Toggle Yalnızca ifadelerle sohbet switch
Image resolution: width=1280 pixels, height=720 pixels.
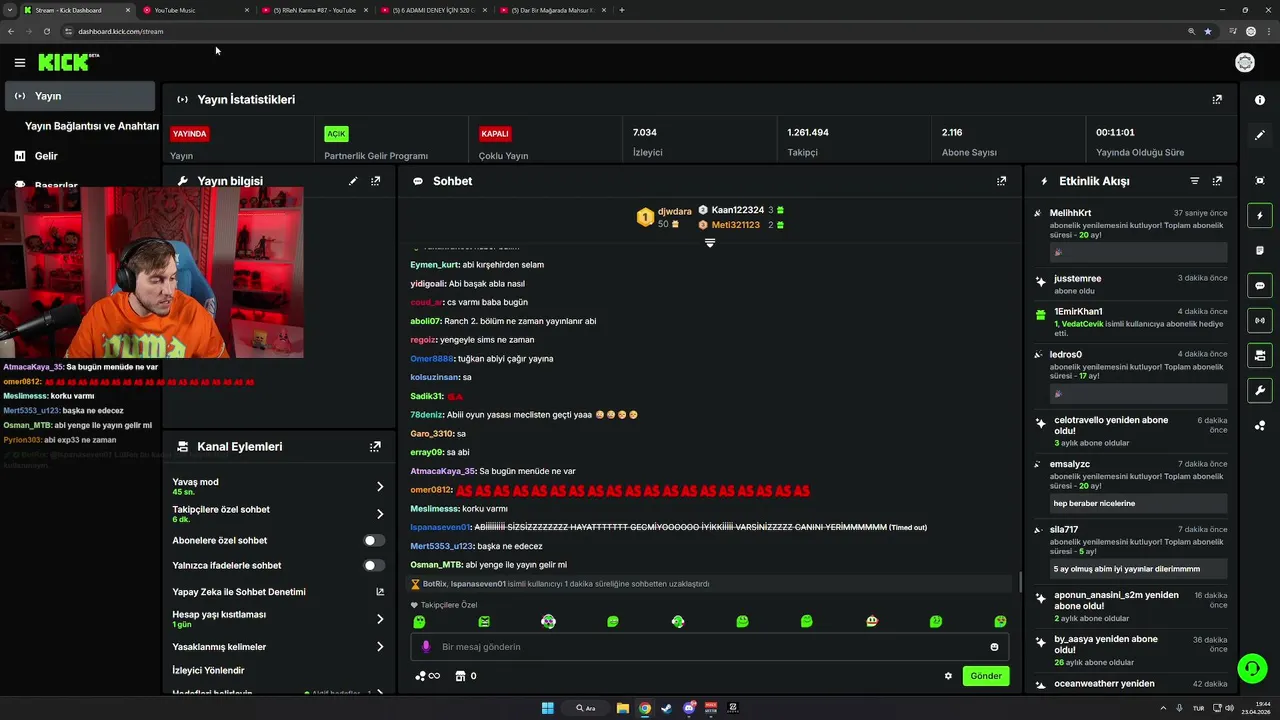[x=374, y=565]
